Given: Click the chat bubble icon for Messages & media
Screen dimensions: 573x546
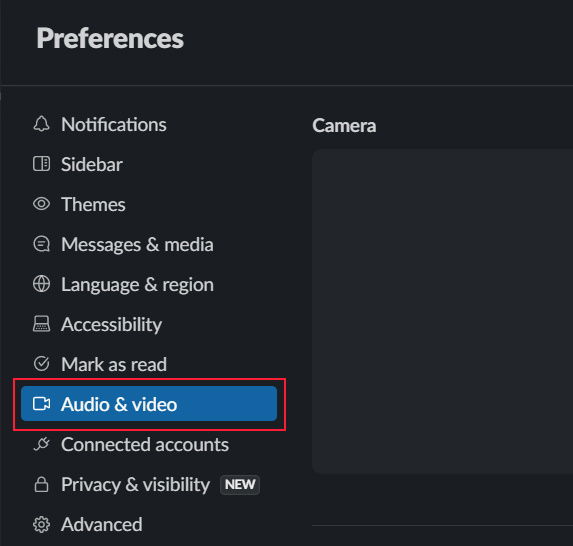Looking at the screenshot, I should pyautogui.click(x=41, y=244).
